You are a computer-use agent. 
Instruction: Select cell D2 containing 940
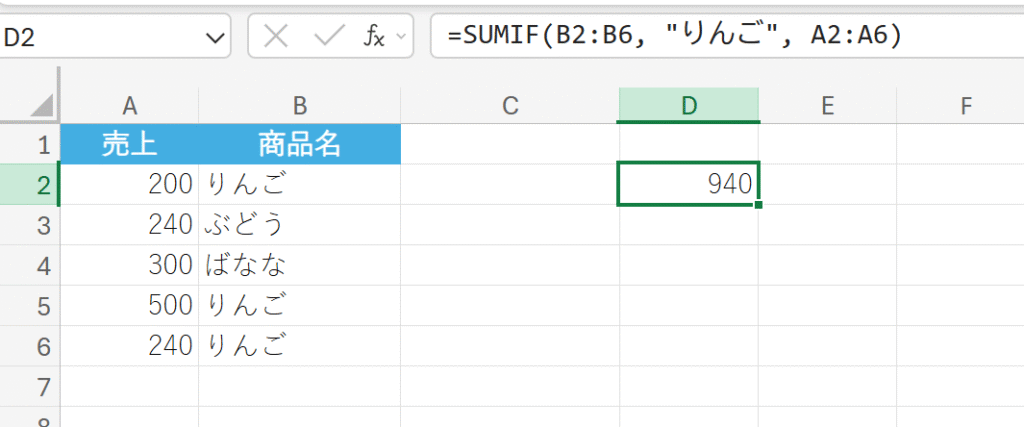tap(688, 184)
